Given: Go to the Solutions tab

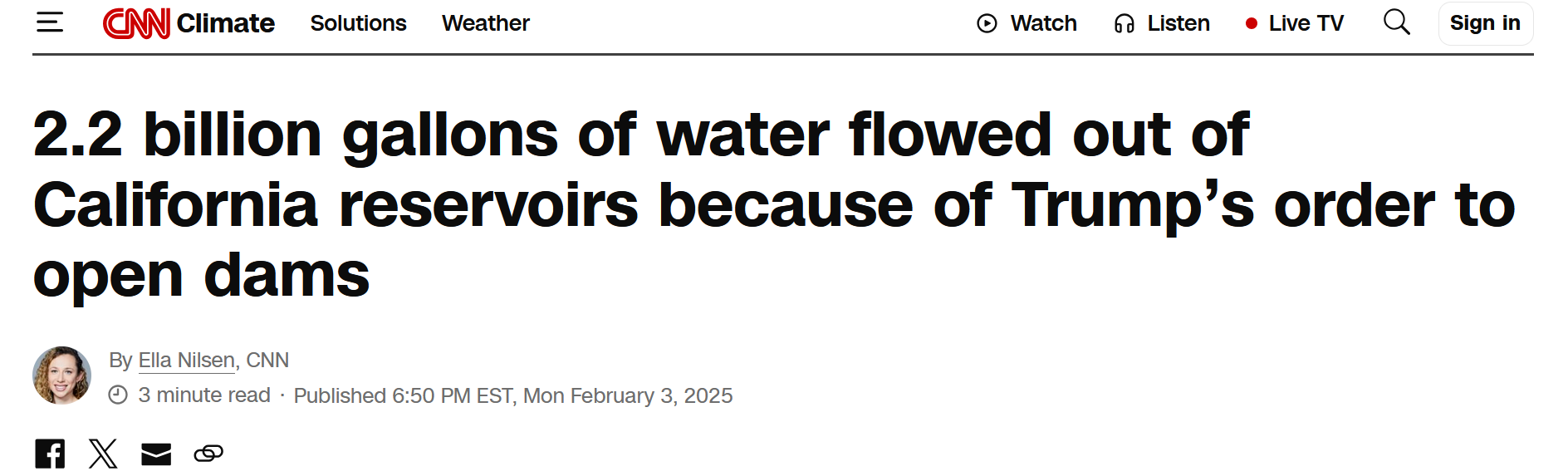Looking at the screenshot, I should pos(358,23).
